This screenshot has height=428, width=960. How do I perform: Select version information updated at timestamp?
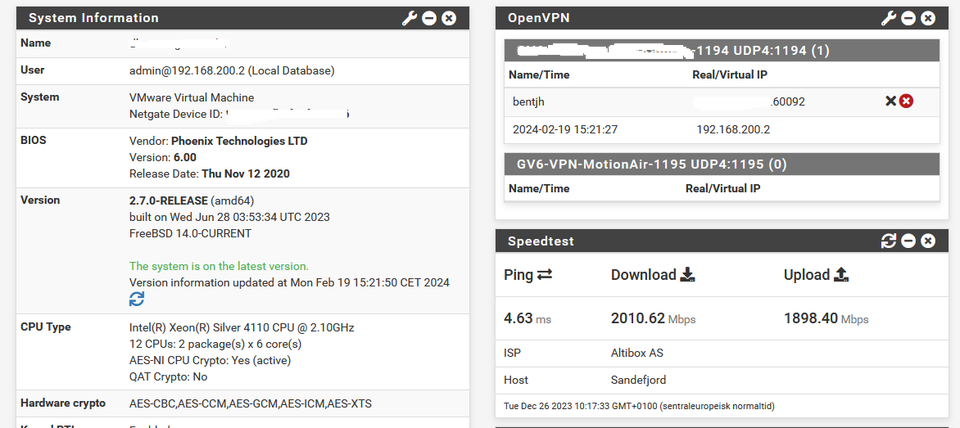[x=290, y=283]
